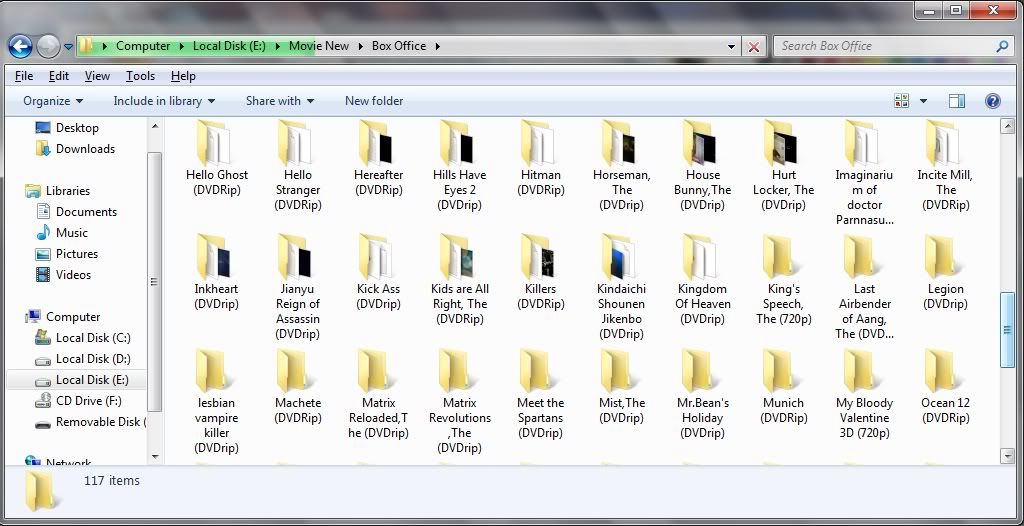Open the Include in library dropdown
This screenshot has width=1024, height=526.
164,101
